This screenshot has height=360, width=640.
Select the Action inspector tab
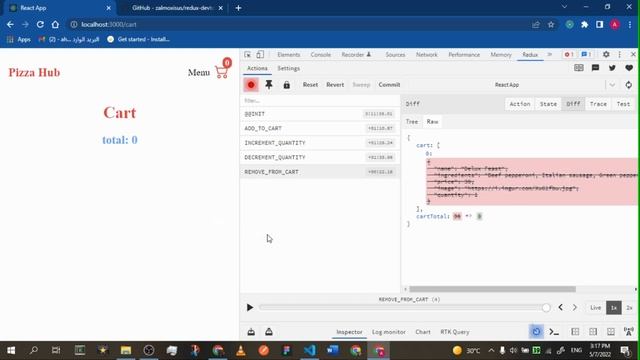pos(520,104)
